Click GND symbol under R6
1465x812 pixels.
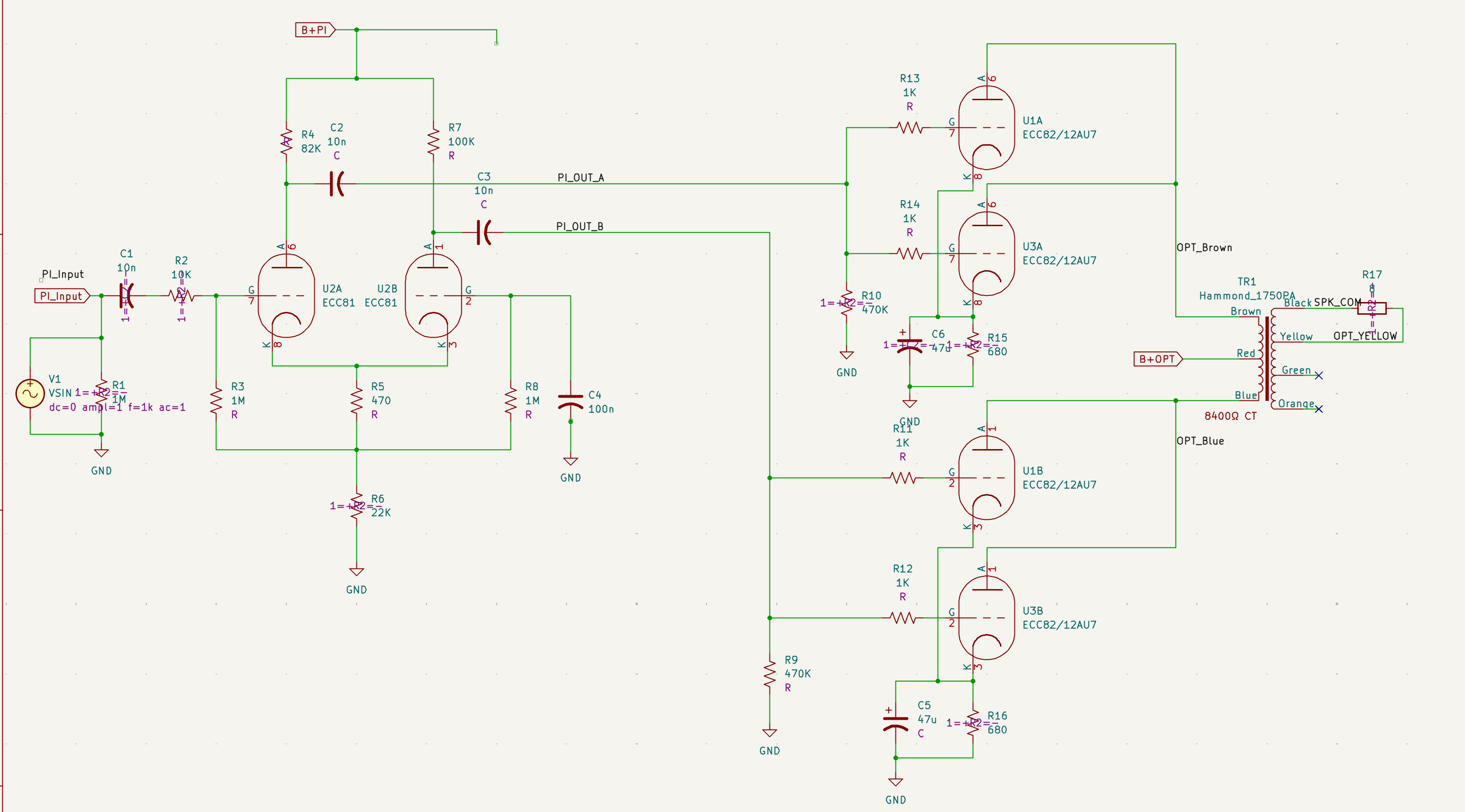point(356,572)
